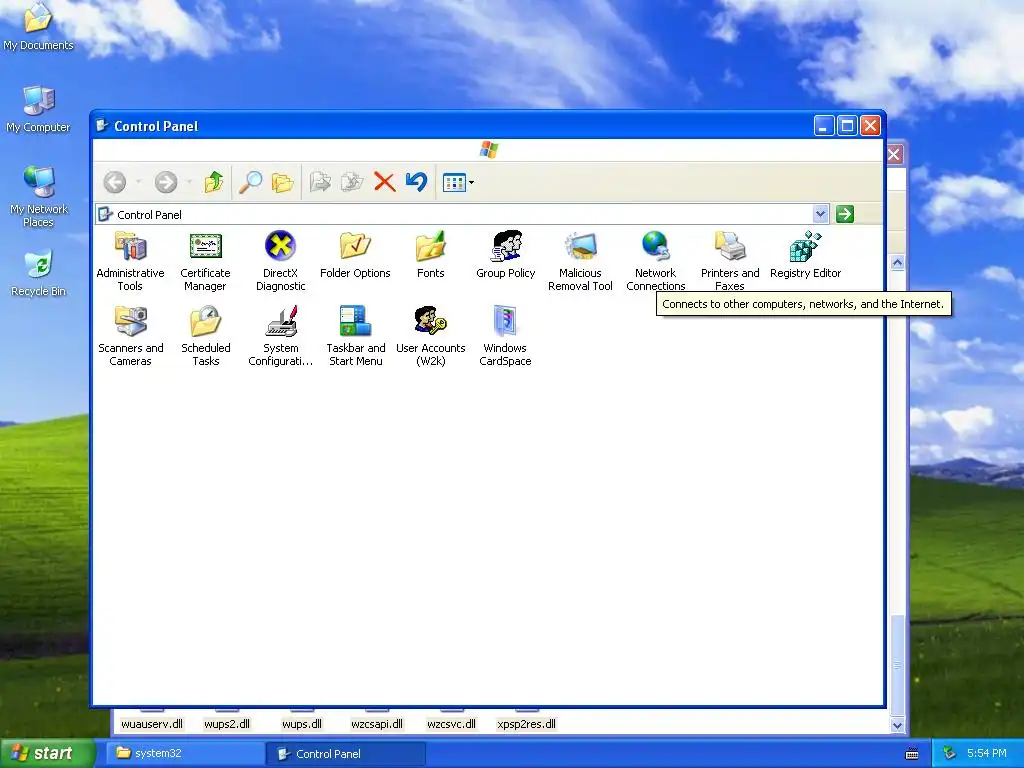Click system32 window scrollbar down arrow

point(897,725)
